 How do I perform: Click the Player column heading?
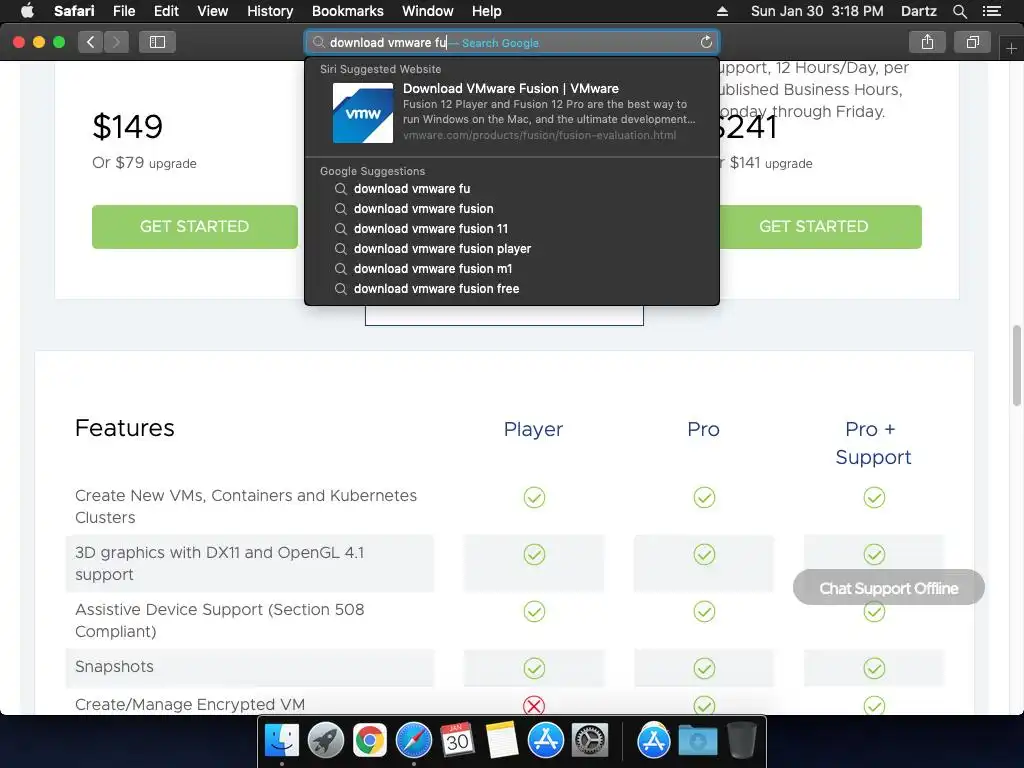tap(533, 429)
